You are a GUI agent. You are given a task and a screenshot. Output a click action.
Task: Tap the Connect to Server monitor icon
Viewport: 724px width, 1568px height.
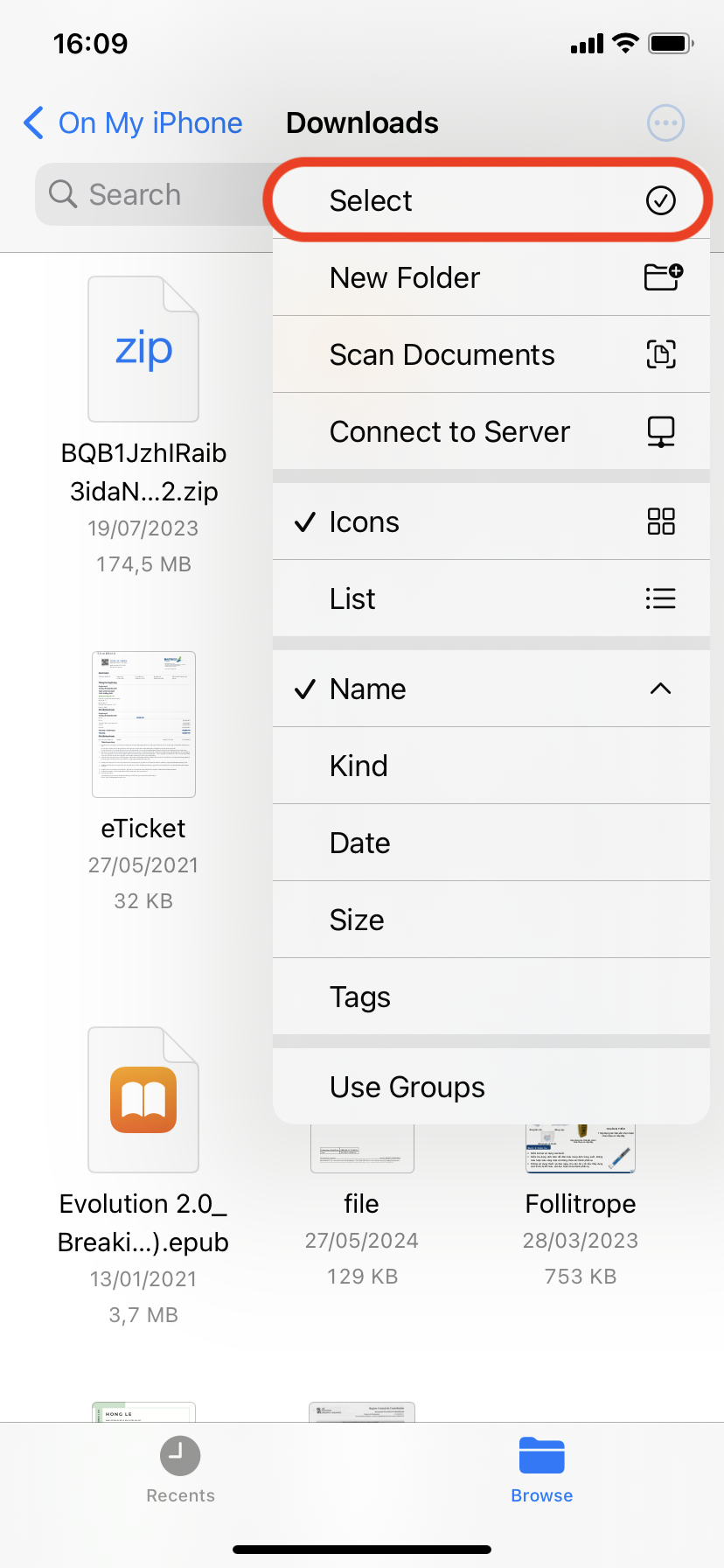(x=661, y=431)
